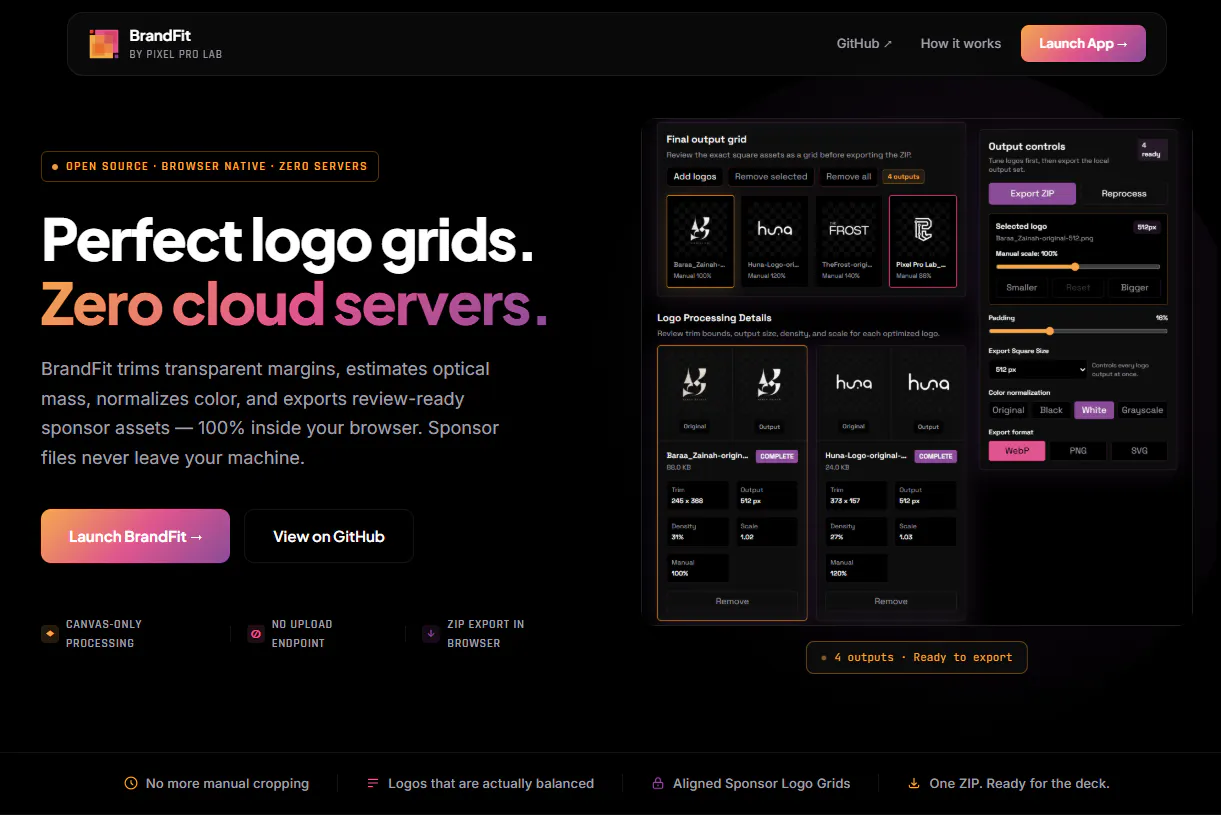Viewport: 1221px width, 815px height.
Task: Click the lock icon beside Aligned Sponsor Logo Grids
Action: 658,783
